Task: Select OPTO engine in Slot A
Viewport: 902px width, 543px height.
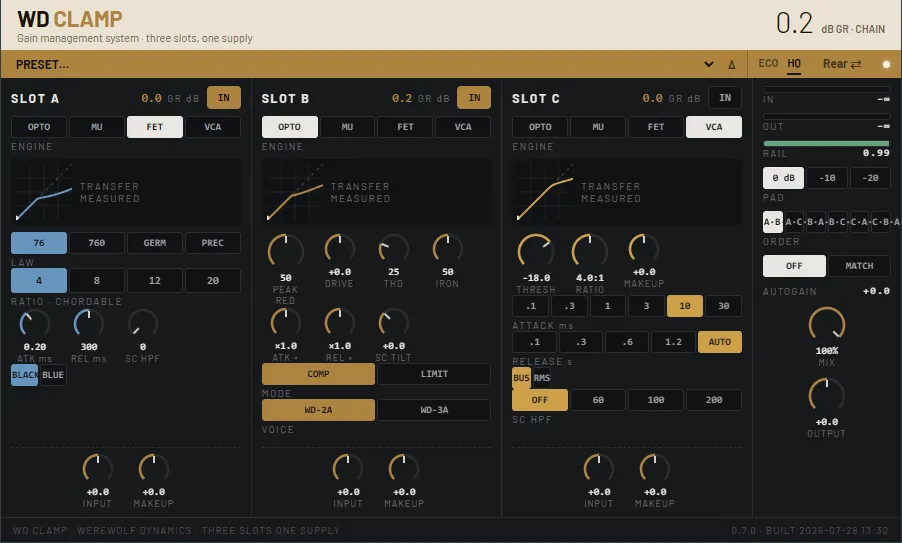Action: coord(39,127)
